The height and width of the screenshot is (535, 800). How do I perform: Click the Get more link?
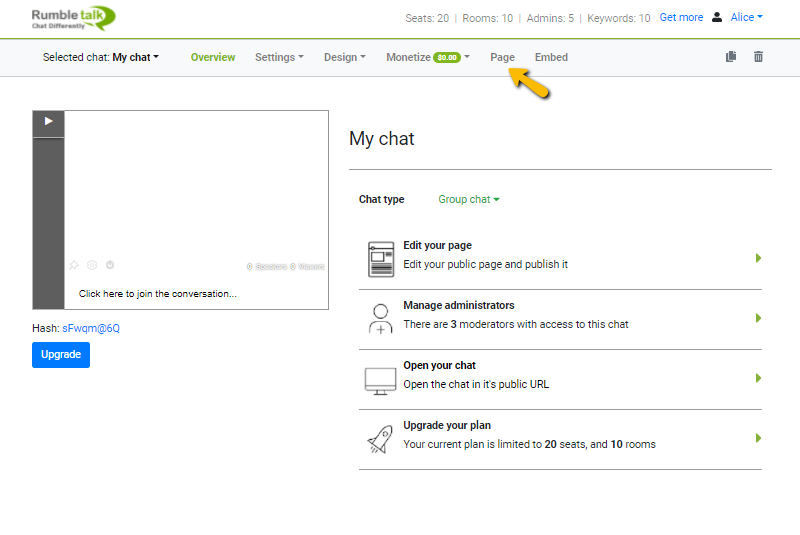pyautogui.click(x=681, y=17)
